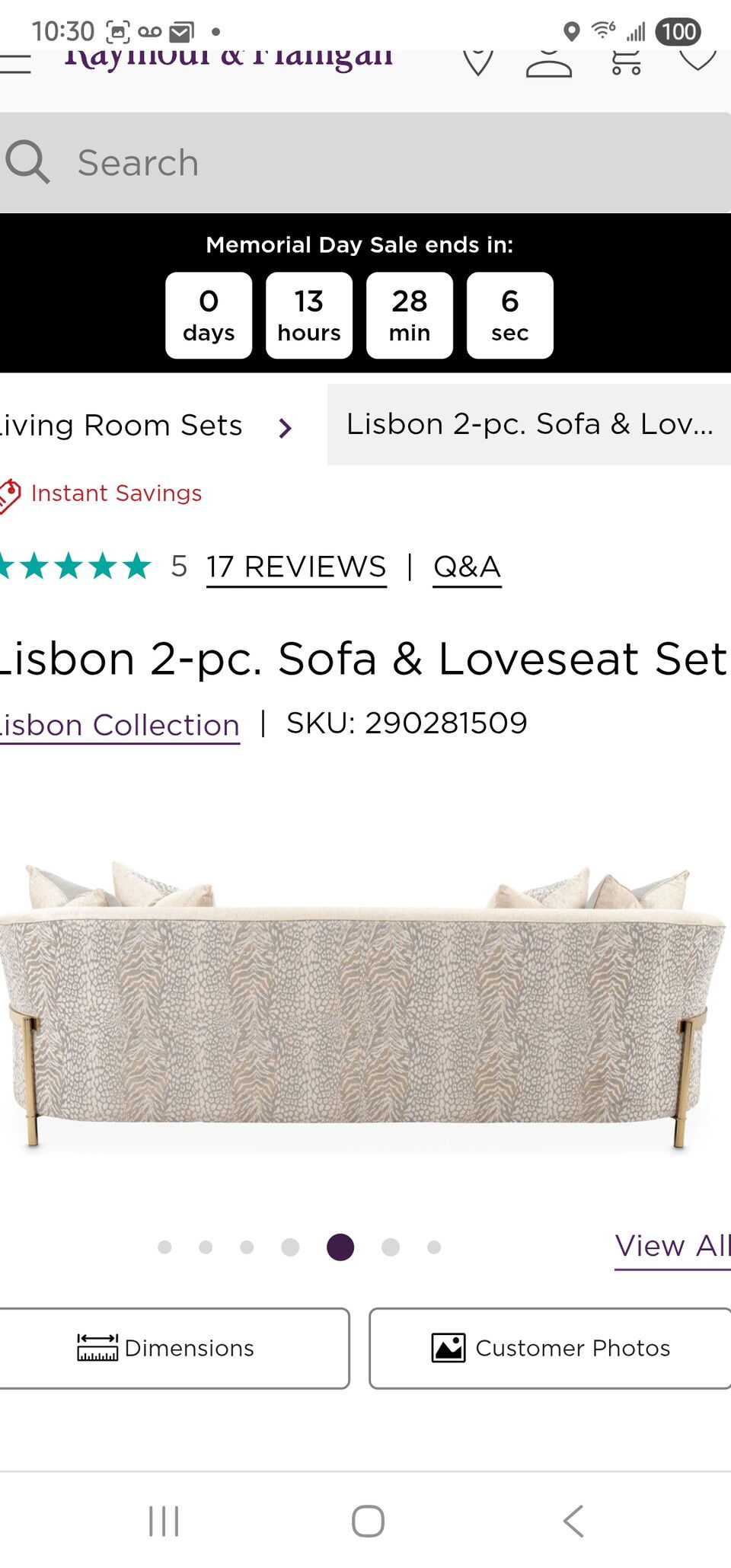Open the hamburger menu
Screen dimensions: 731x1568
tap(15, 62)
